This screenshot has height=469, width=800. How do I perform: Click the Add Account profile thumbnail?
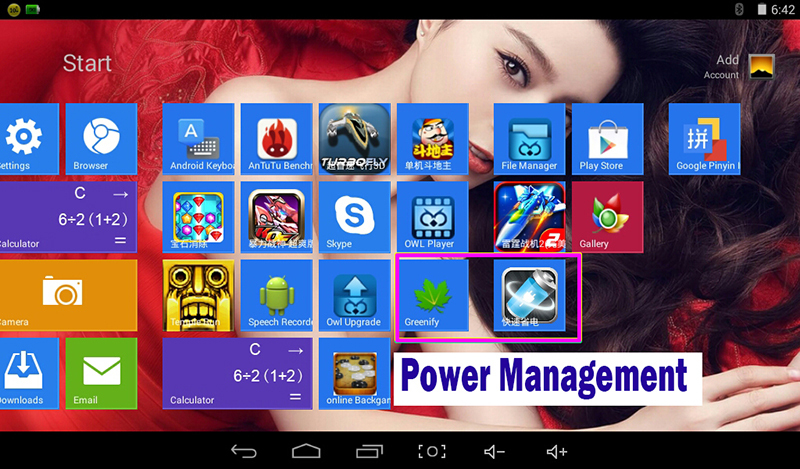pyautogui.click(x=762, y=67)
